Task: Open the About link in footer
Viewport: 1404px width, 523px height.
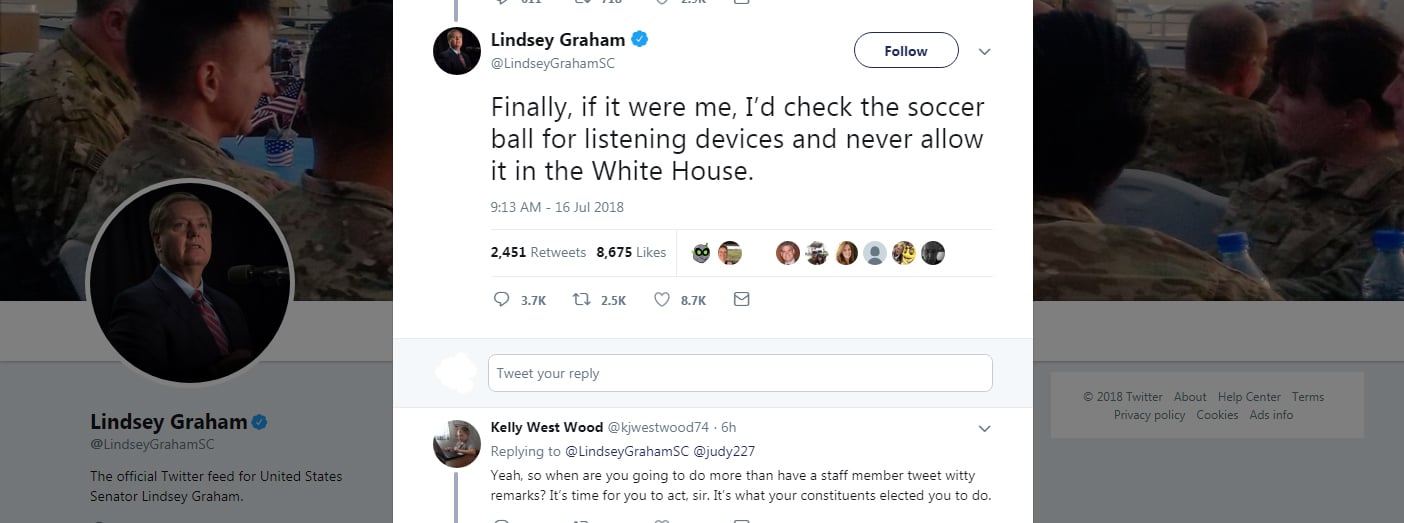Action: click(1190, 397)
